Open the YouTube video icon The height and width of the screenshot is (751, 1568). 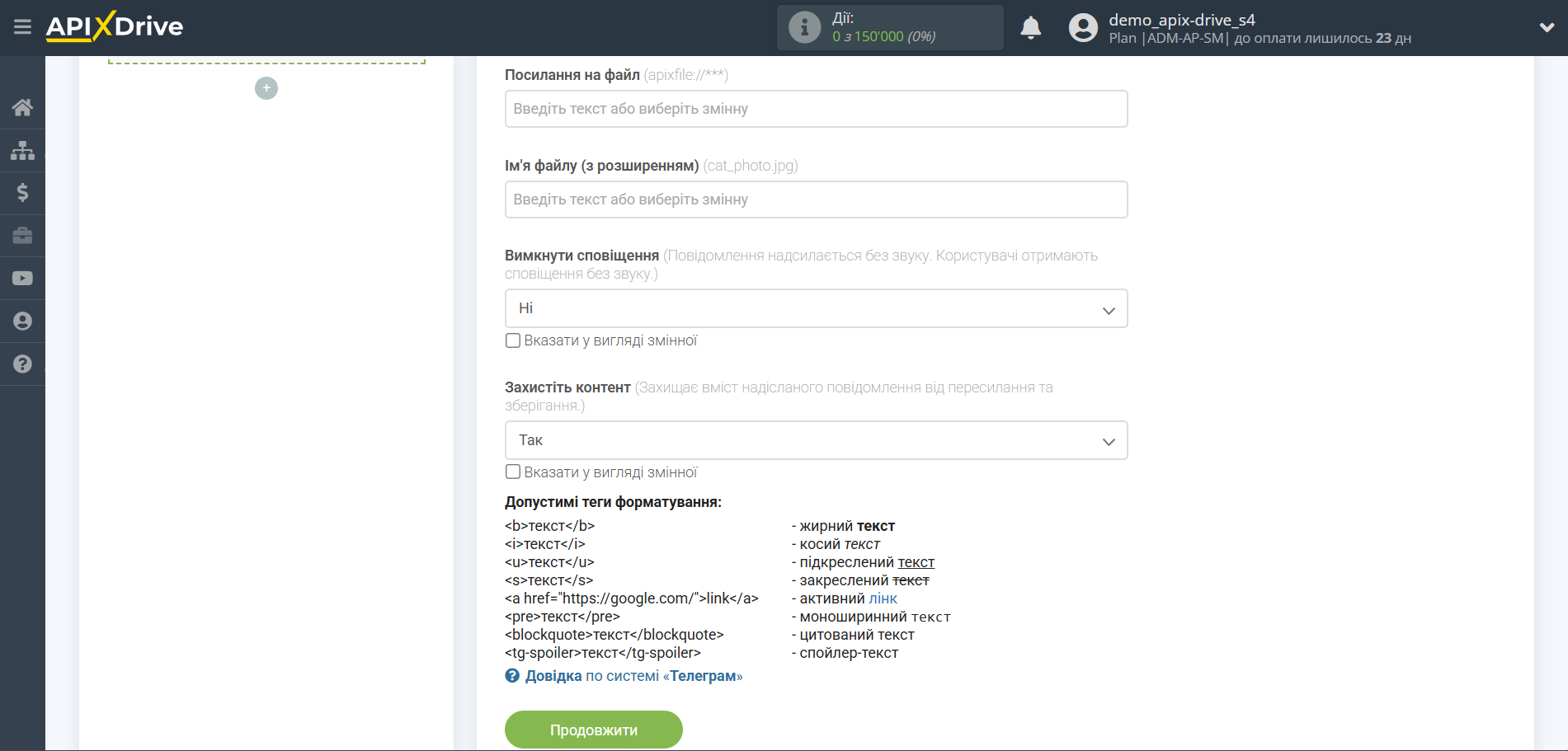pyautogui.click(x=22, y=279)
